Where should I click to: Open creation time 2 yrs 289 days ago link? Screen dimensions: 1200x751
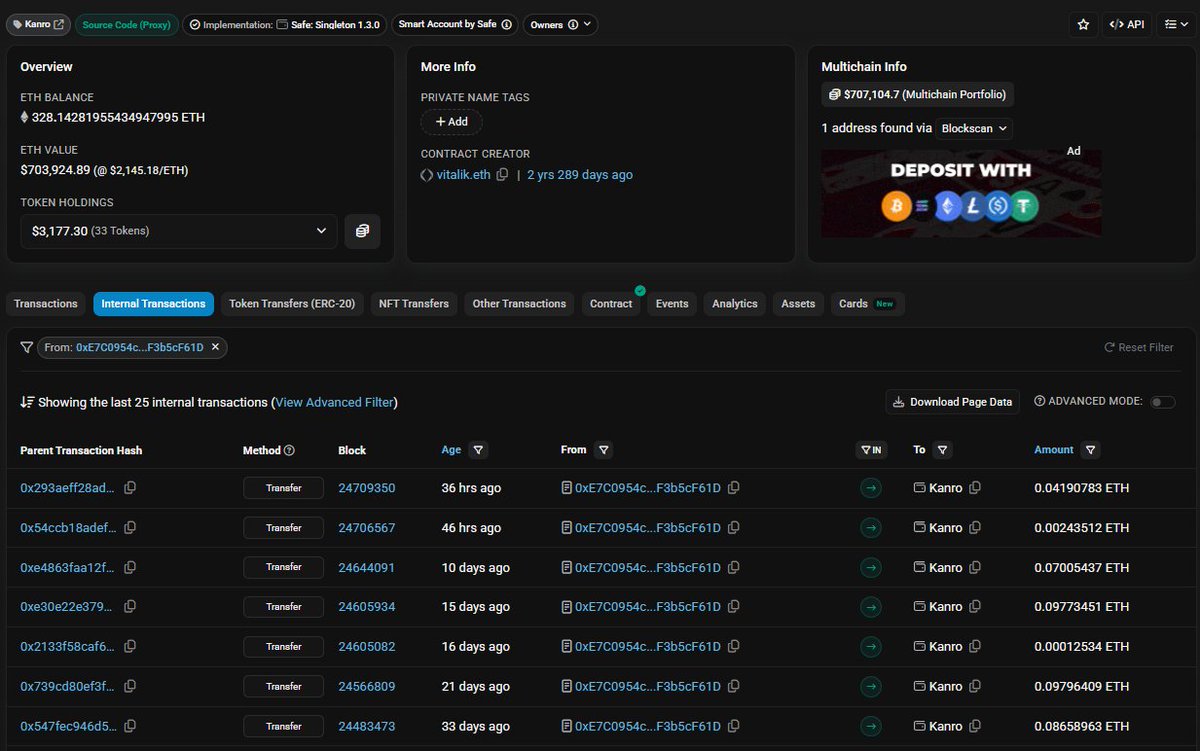[x=580, y=175]
